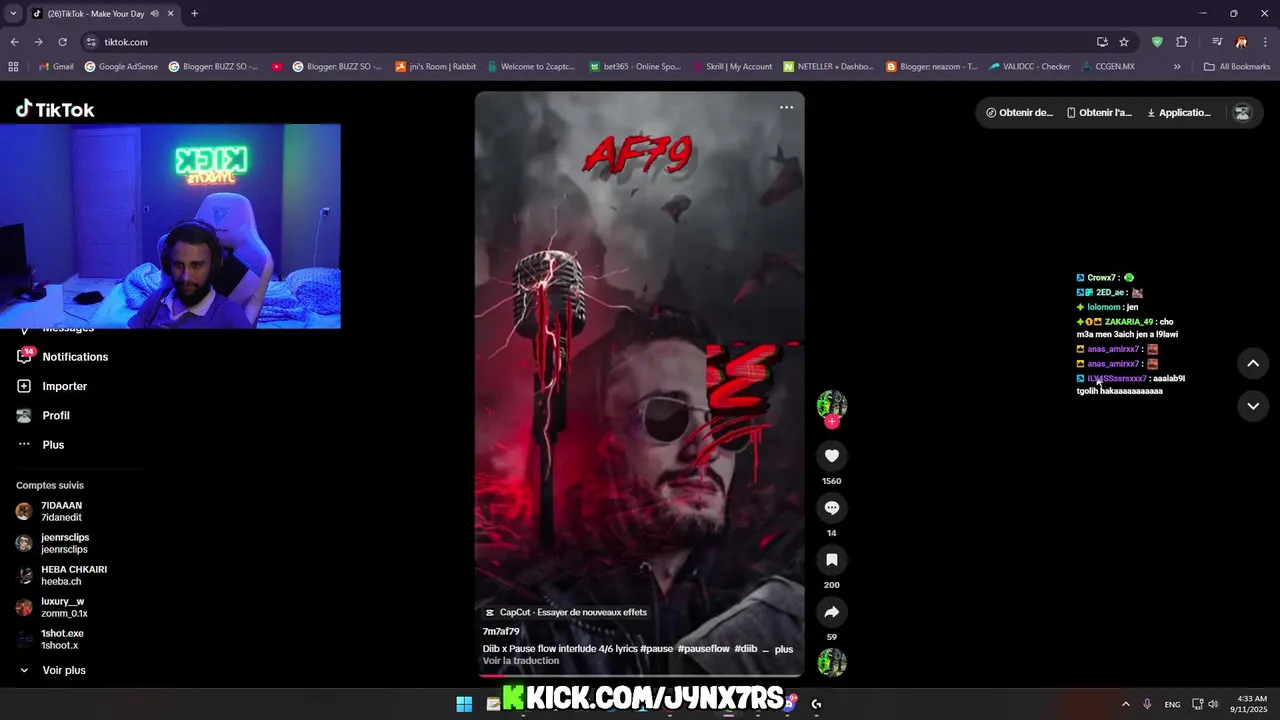Open the video's three-dot options menu

pos(786,107)
